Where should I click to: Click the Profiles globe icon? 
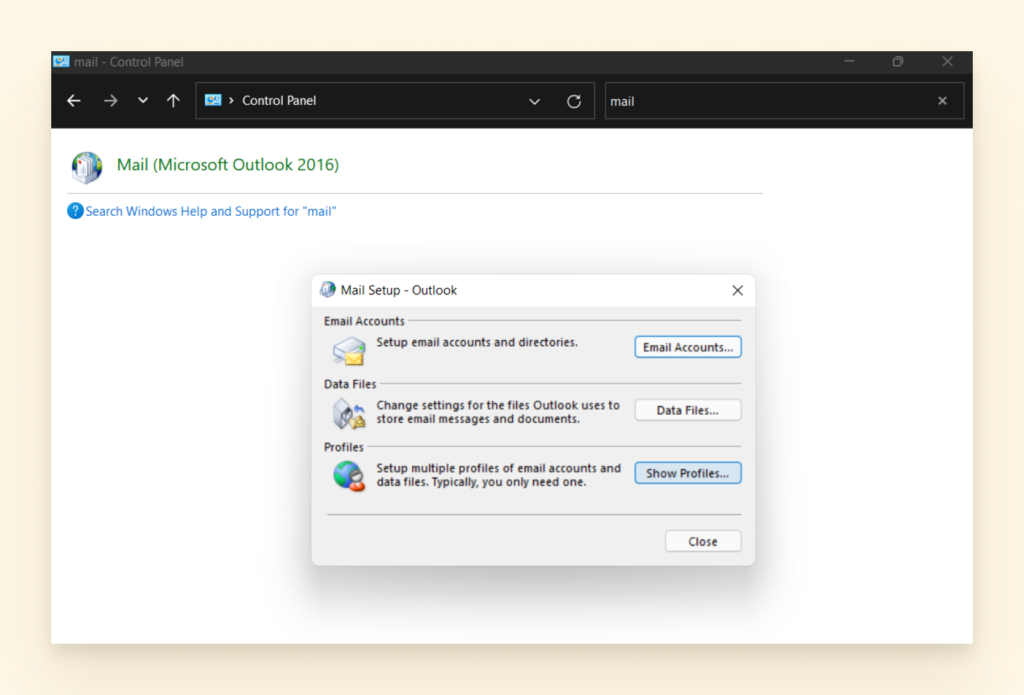(349, 476)
